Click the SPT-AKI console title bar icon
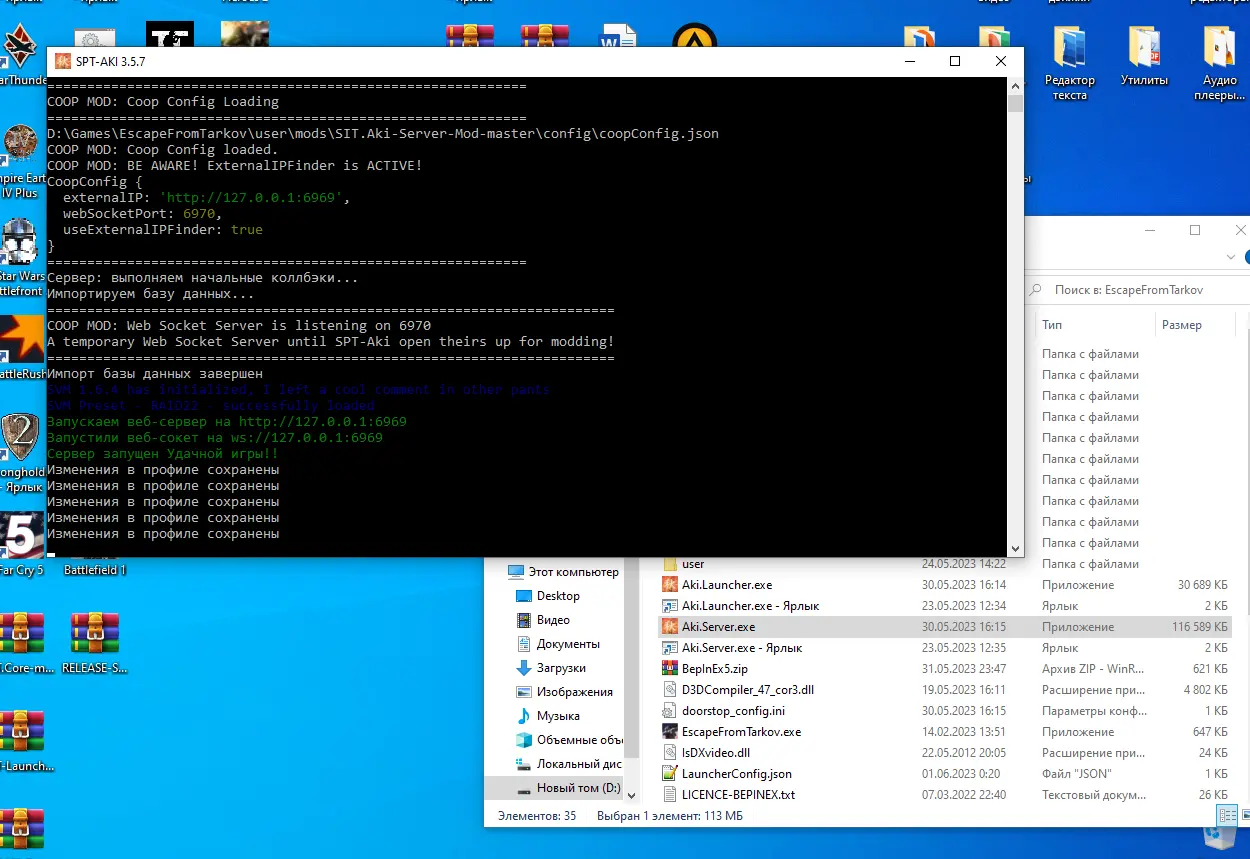This screenshot has width=1250, height=859. tap(62, 61)
